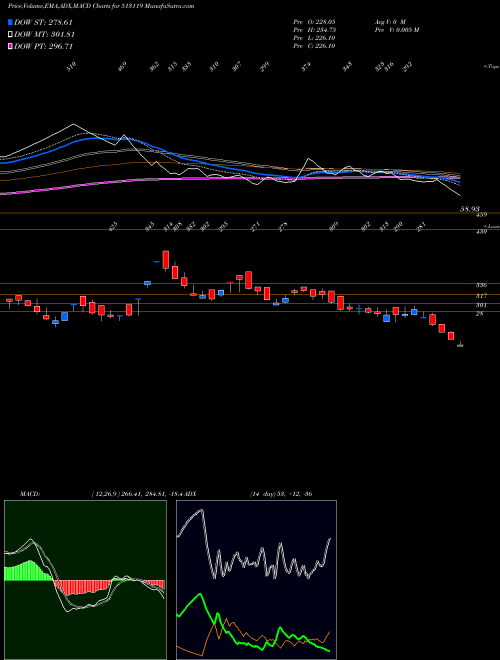Image resolution: width=500 pixels, height=660 pixels.
Task: Click the white ADX line peak in ADX panel
Action: (202, 511)
